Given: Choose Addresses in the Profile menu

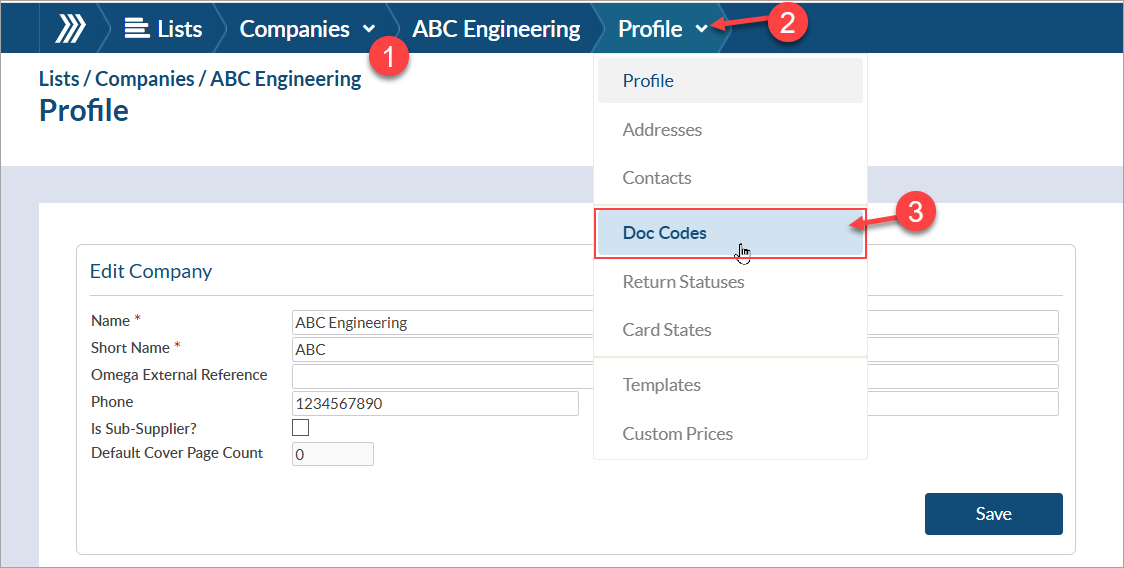Looking at the screenshot, I should (662, 130).
